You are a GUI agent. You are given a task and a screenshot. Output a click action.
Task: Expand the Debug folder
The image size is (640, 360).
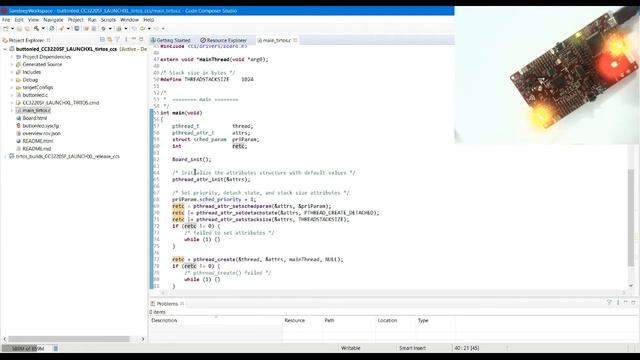point(11,80)
